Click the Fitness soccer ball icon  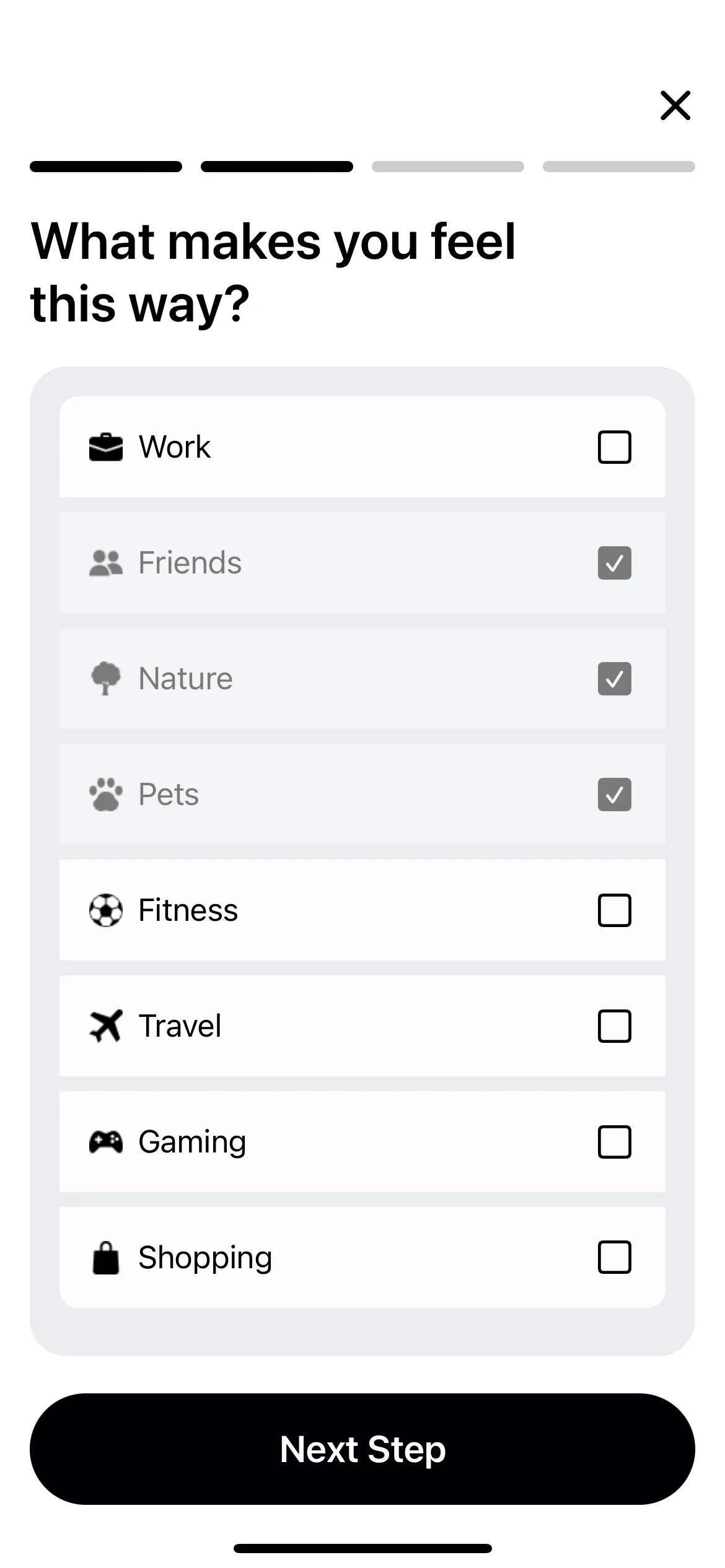pos(106,910)
